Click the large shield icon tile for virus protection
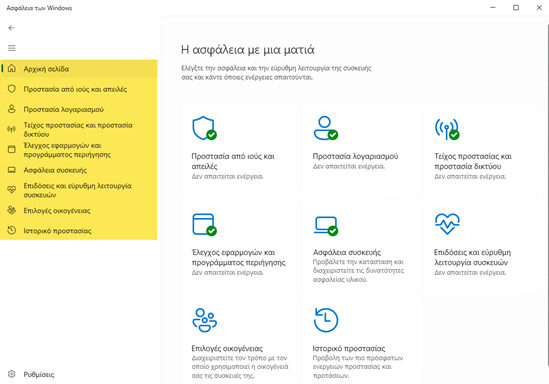 pos(204,128)
